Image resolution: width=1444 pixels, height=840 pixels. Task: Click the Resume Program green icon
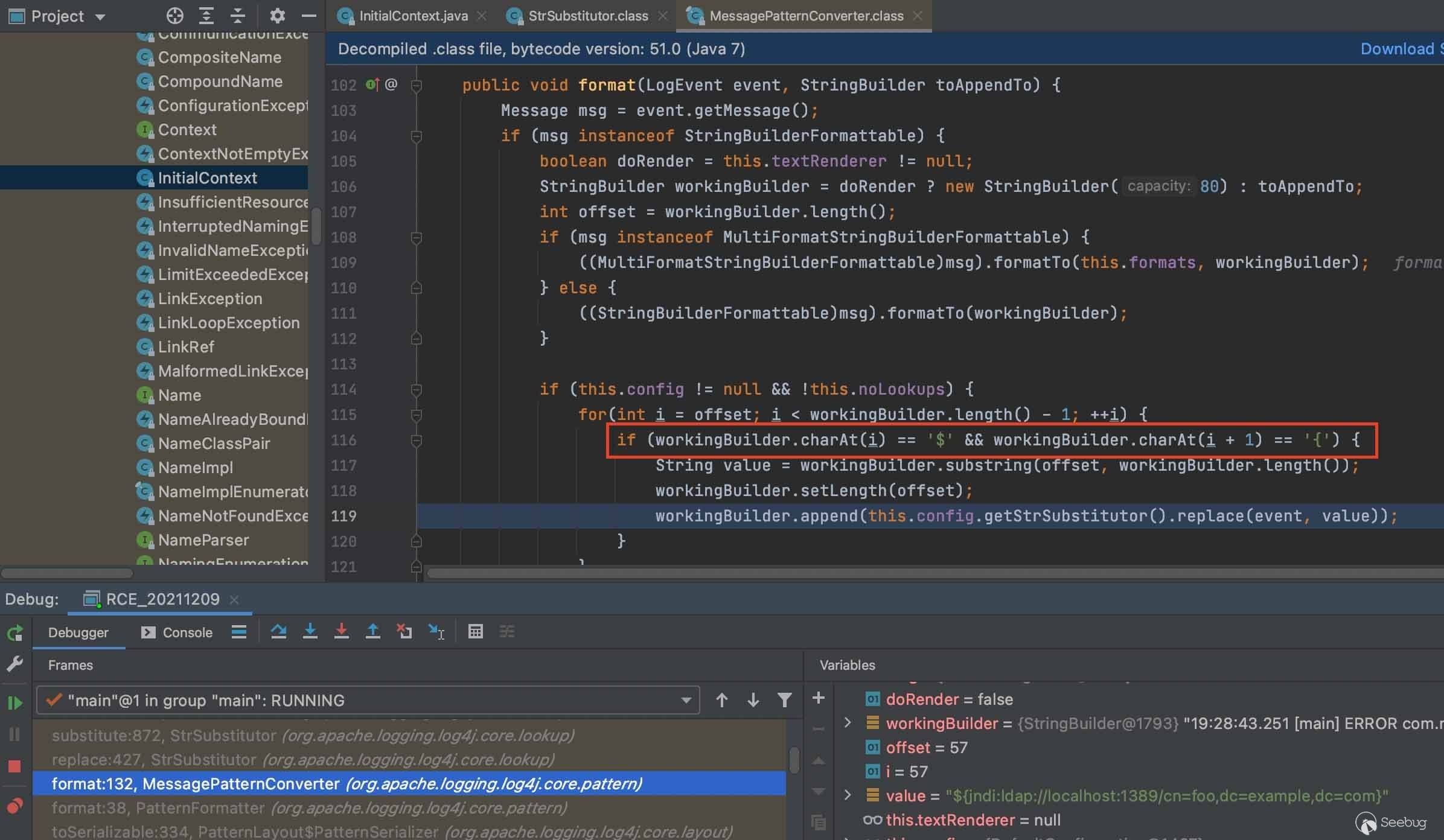(x=14, y=702)
